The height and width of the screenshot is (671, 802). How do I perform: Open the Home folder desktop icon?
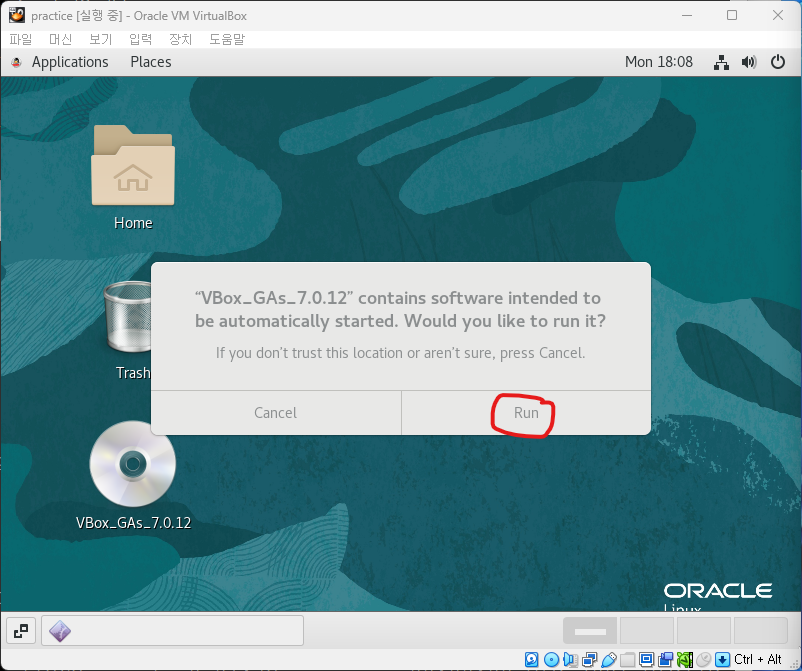click(x=133, y=165)
